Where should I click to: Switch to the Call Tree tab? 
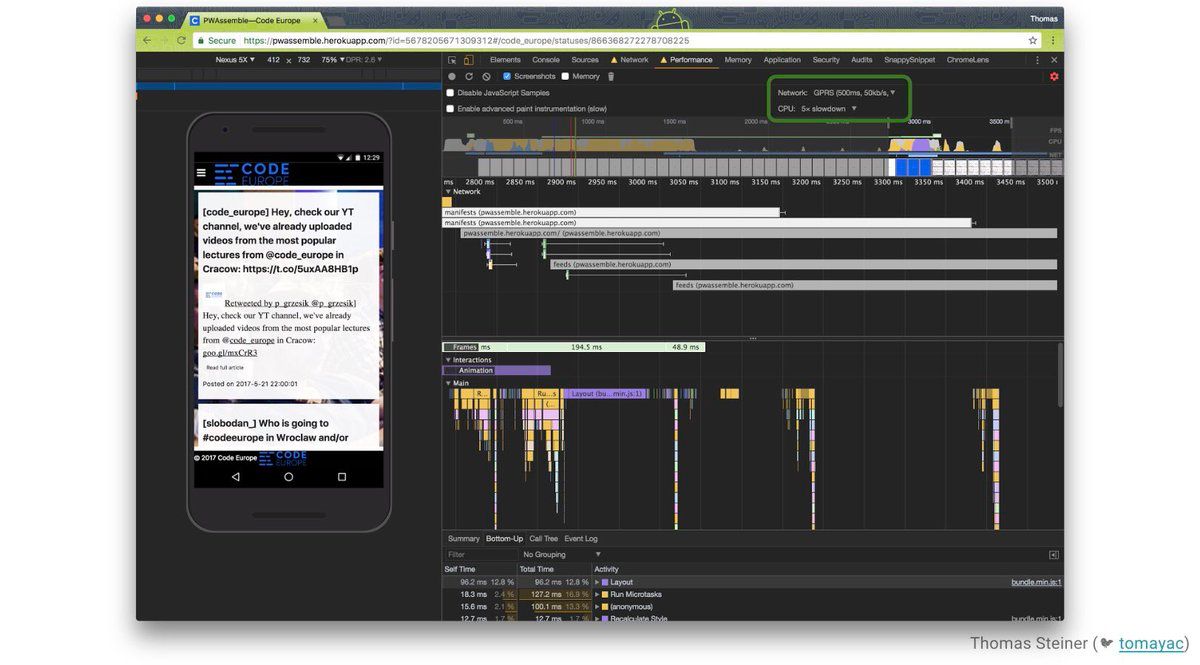tap(543, 539)
